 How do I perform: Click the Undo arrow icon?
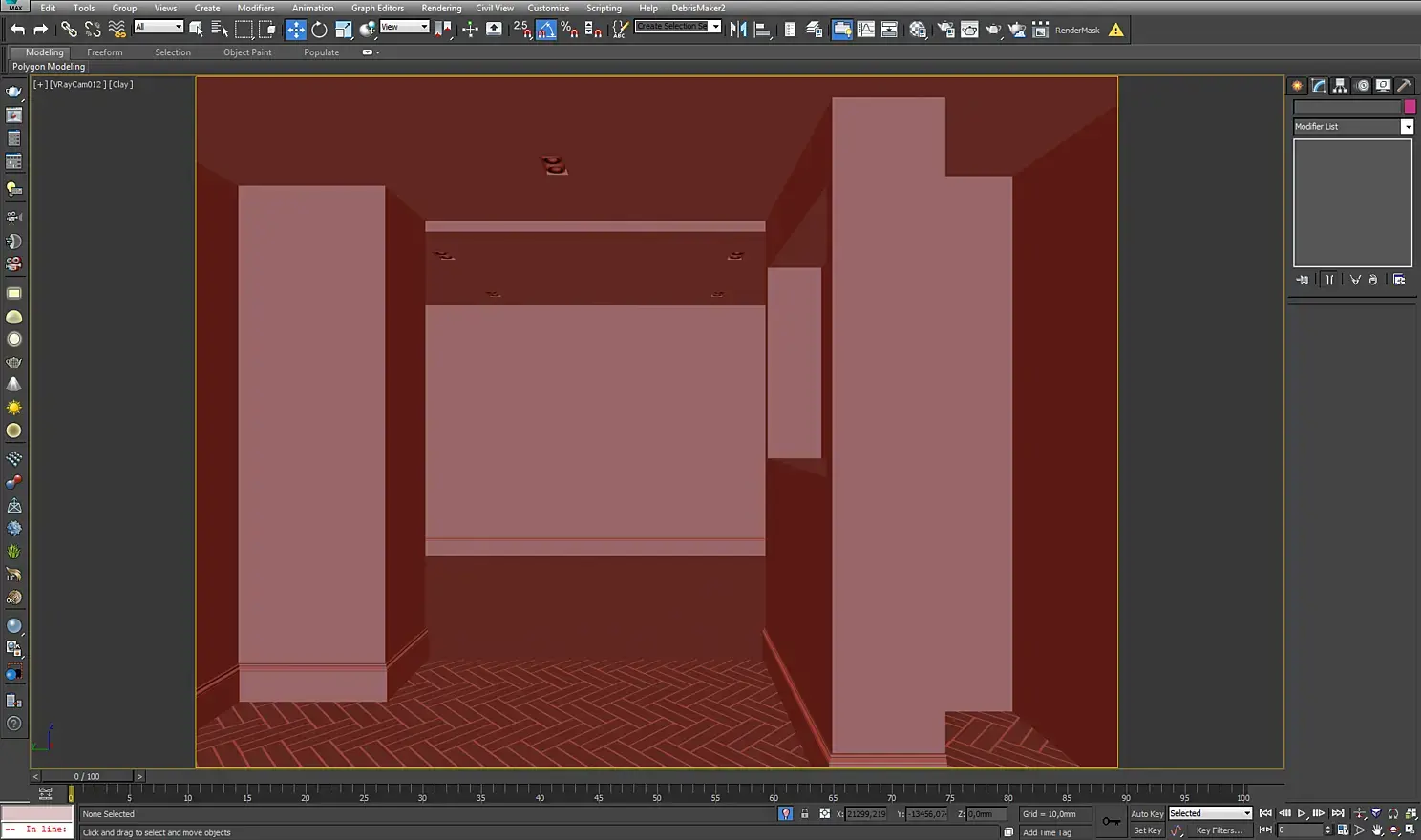(17, 30)
